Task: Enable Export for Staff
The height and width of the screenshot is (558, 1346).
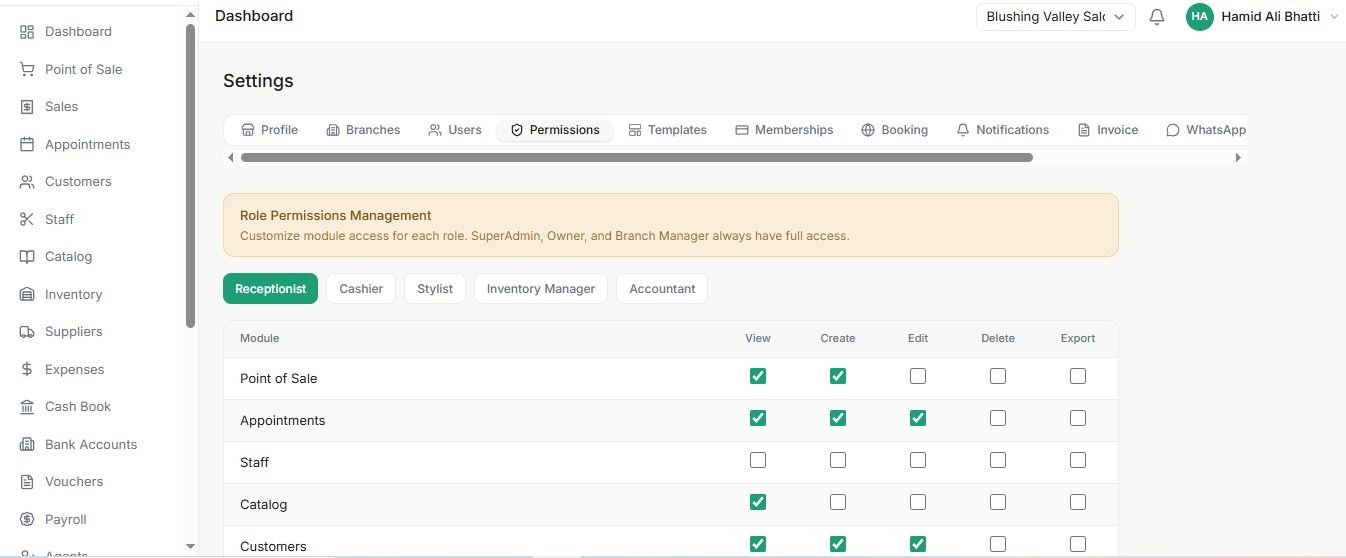Action: [x=1078, y=460]
